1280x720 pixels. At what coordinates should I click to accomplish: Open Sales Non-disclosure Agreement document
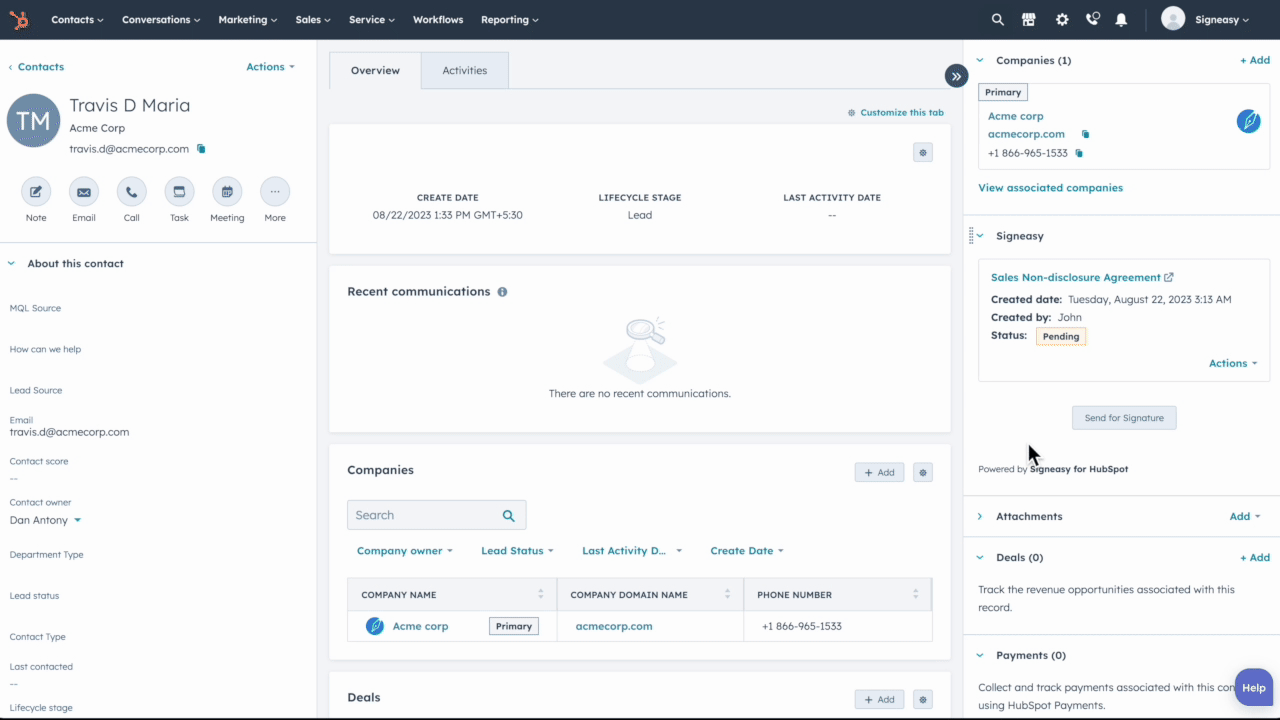(1076, 278)
